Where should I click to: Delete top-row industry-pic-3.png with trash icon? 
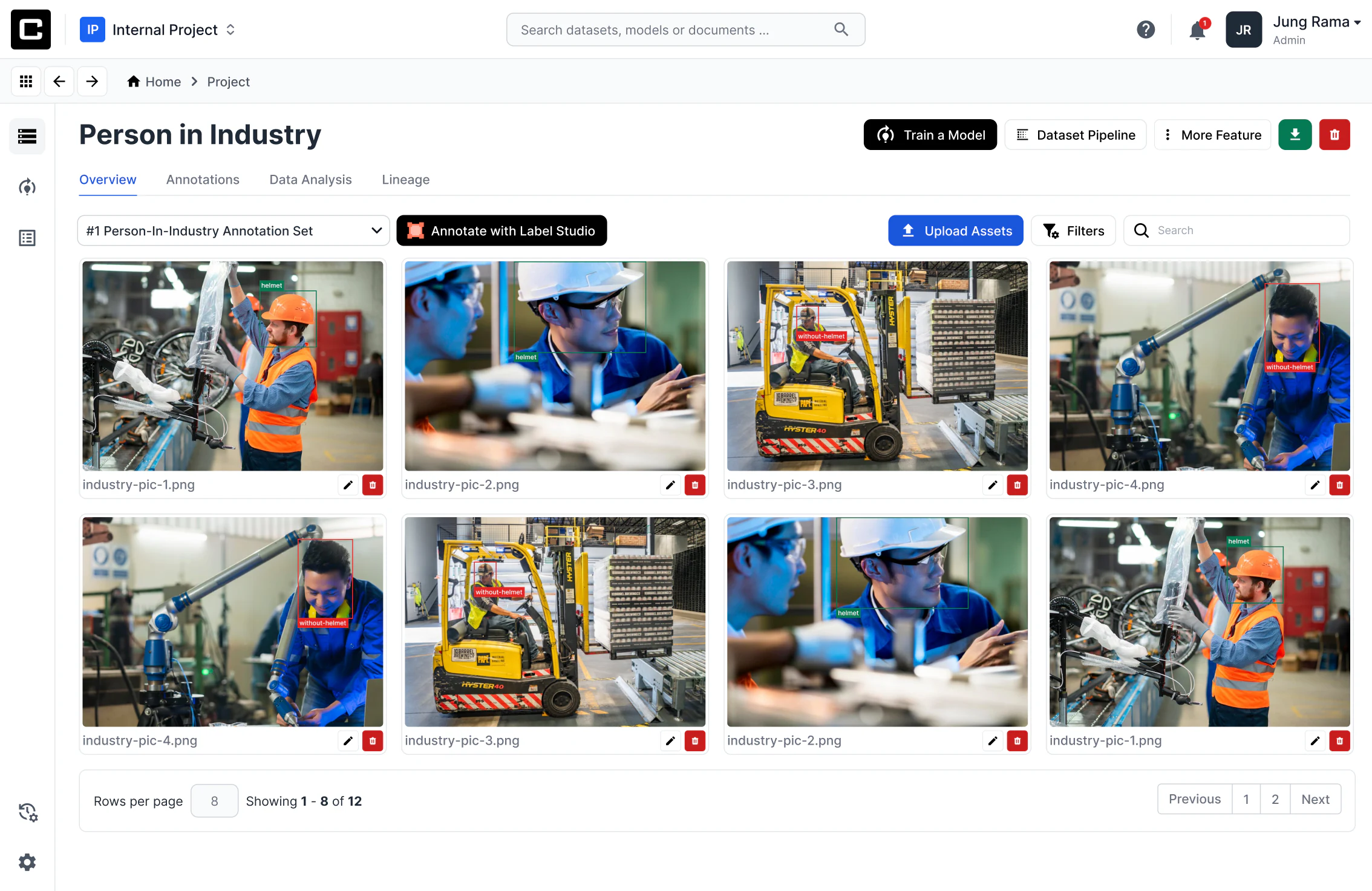(1018, 485)
